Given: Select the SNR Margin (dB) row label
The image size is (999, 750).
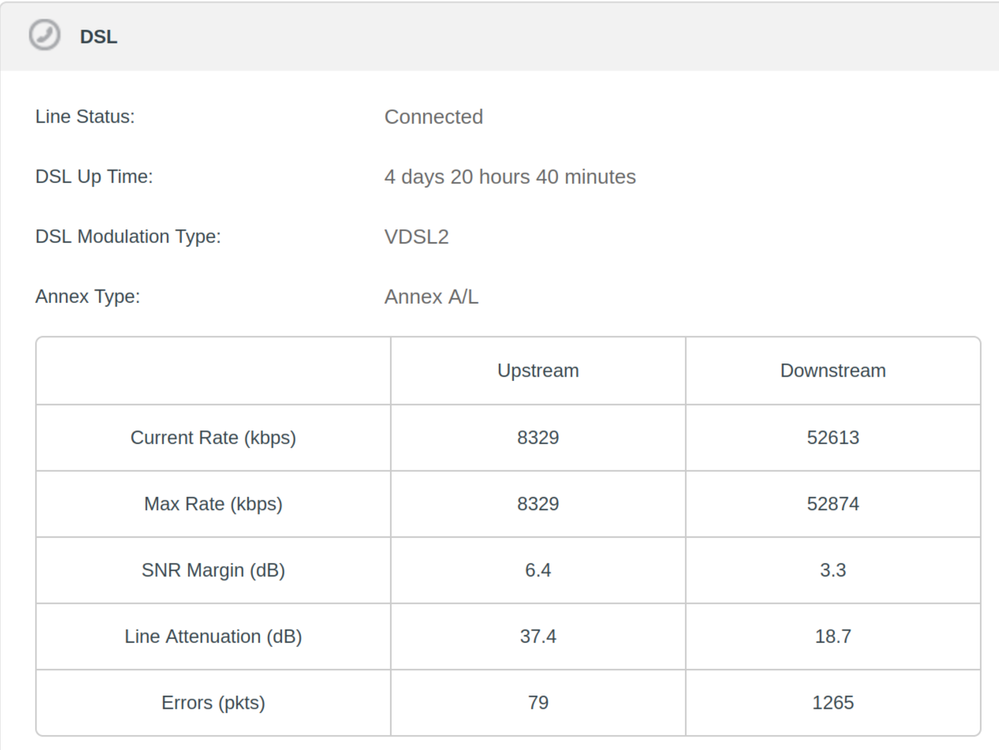Looking at the screenshot, I should point(213,570).
